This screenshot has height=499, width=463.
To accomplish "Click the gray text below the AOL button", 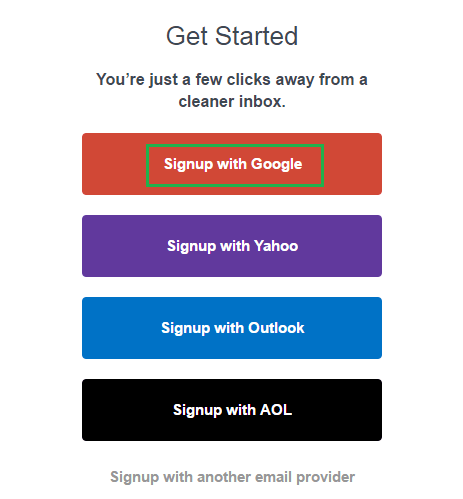I will (232, 477).
